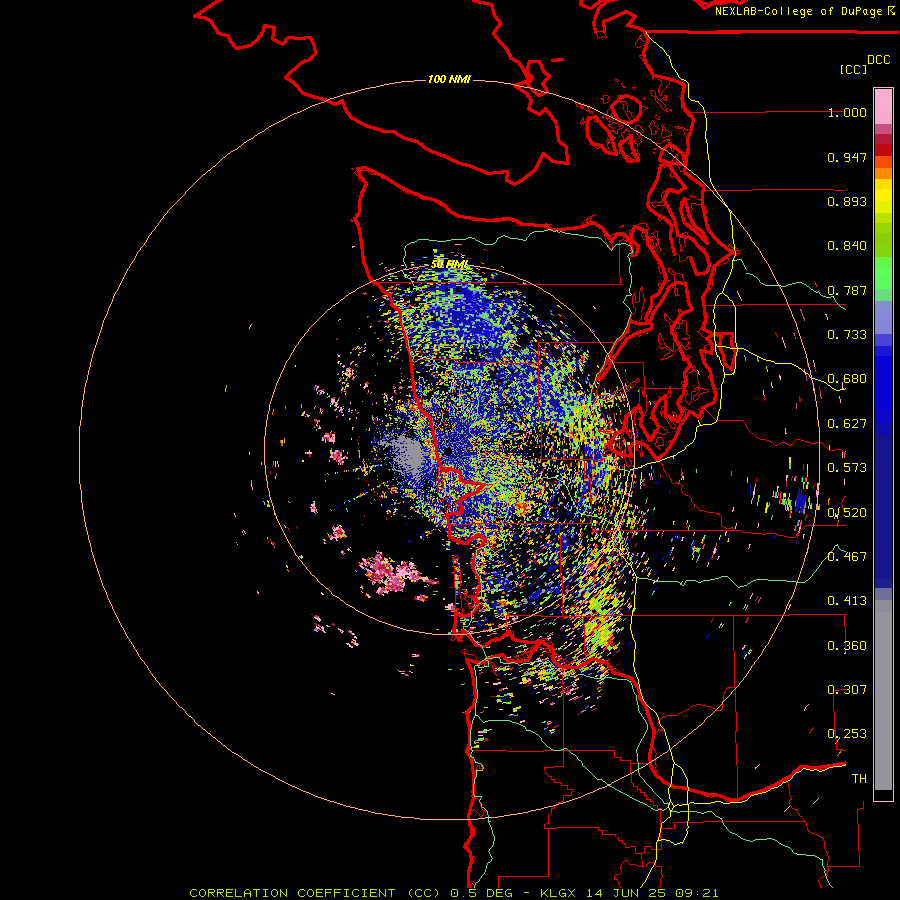900x900 pixels.
Task: Select the 0.840 legend value
Action: (x=847, y=246)
